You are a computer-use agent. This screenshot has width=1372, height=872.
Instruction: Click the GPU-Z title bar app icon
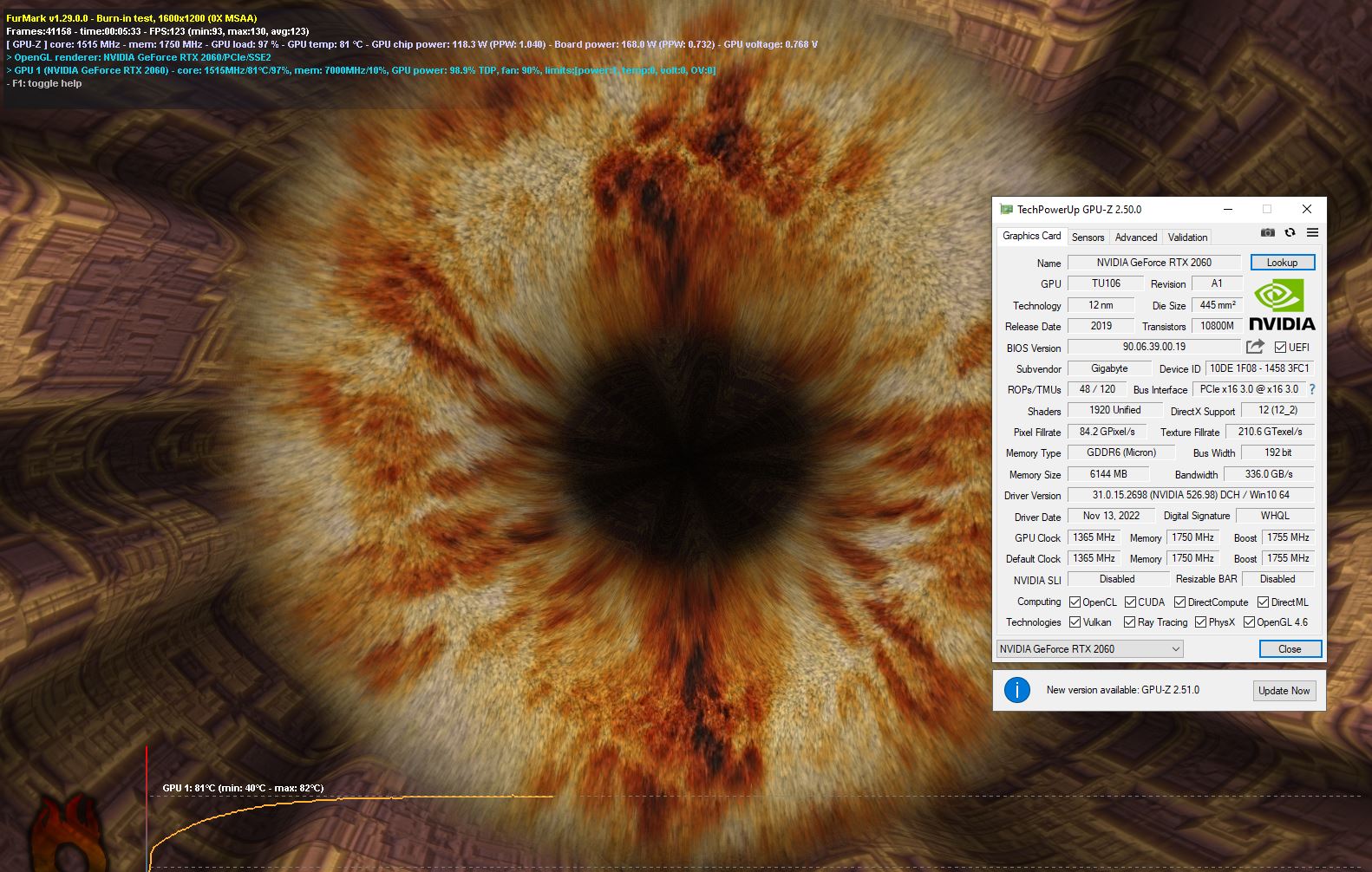coord(1006,209)
